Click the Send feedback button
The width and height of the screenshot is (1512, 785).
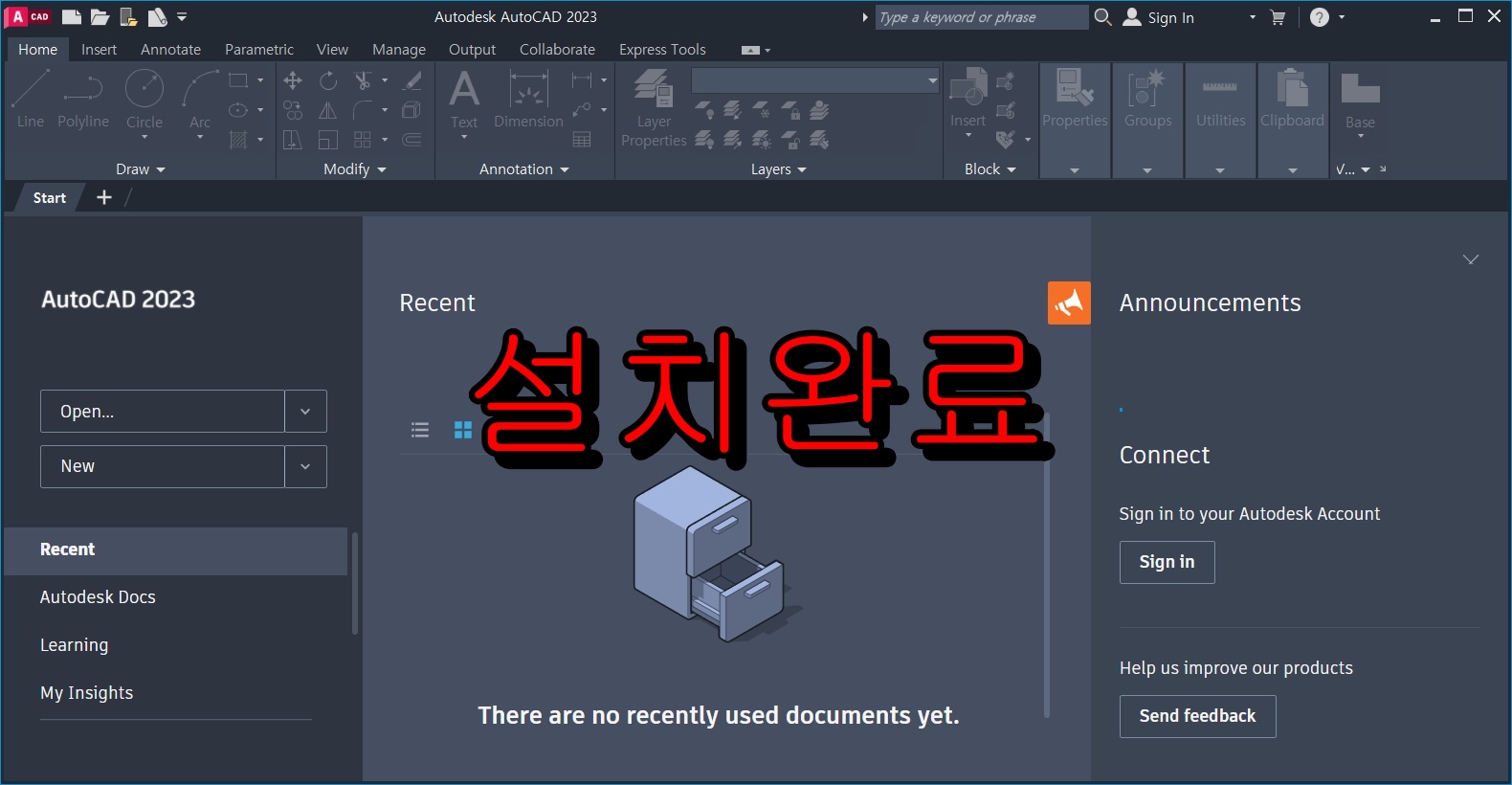point(1198,716)
